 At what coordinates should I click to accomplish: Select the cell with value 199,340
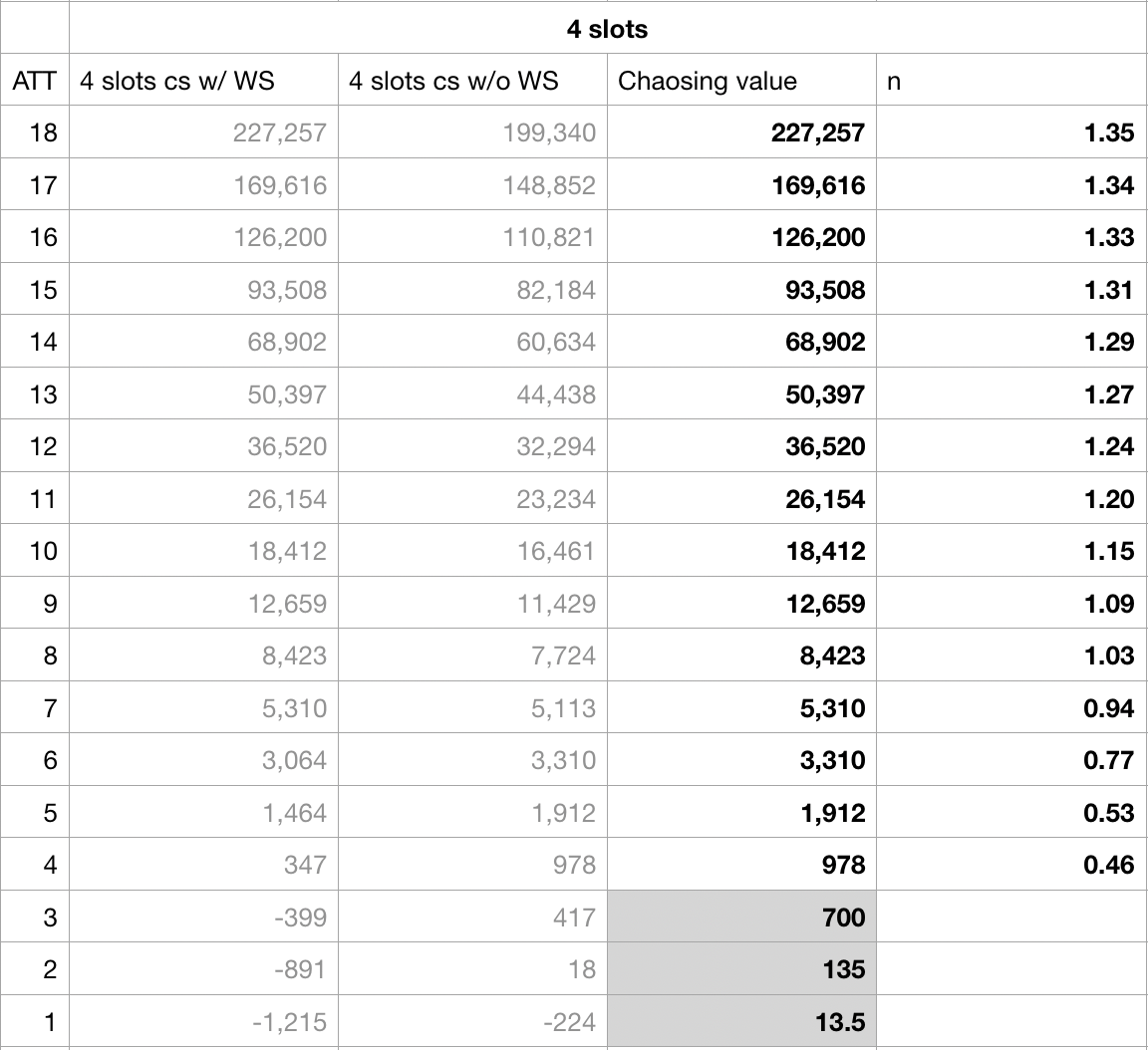pos(472,132)
